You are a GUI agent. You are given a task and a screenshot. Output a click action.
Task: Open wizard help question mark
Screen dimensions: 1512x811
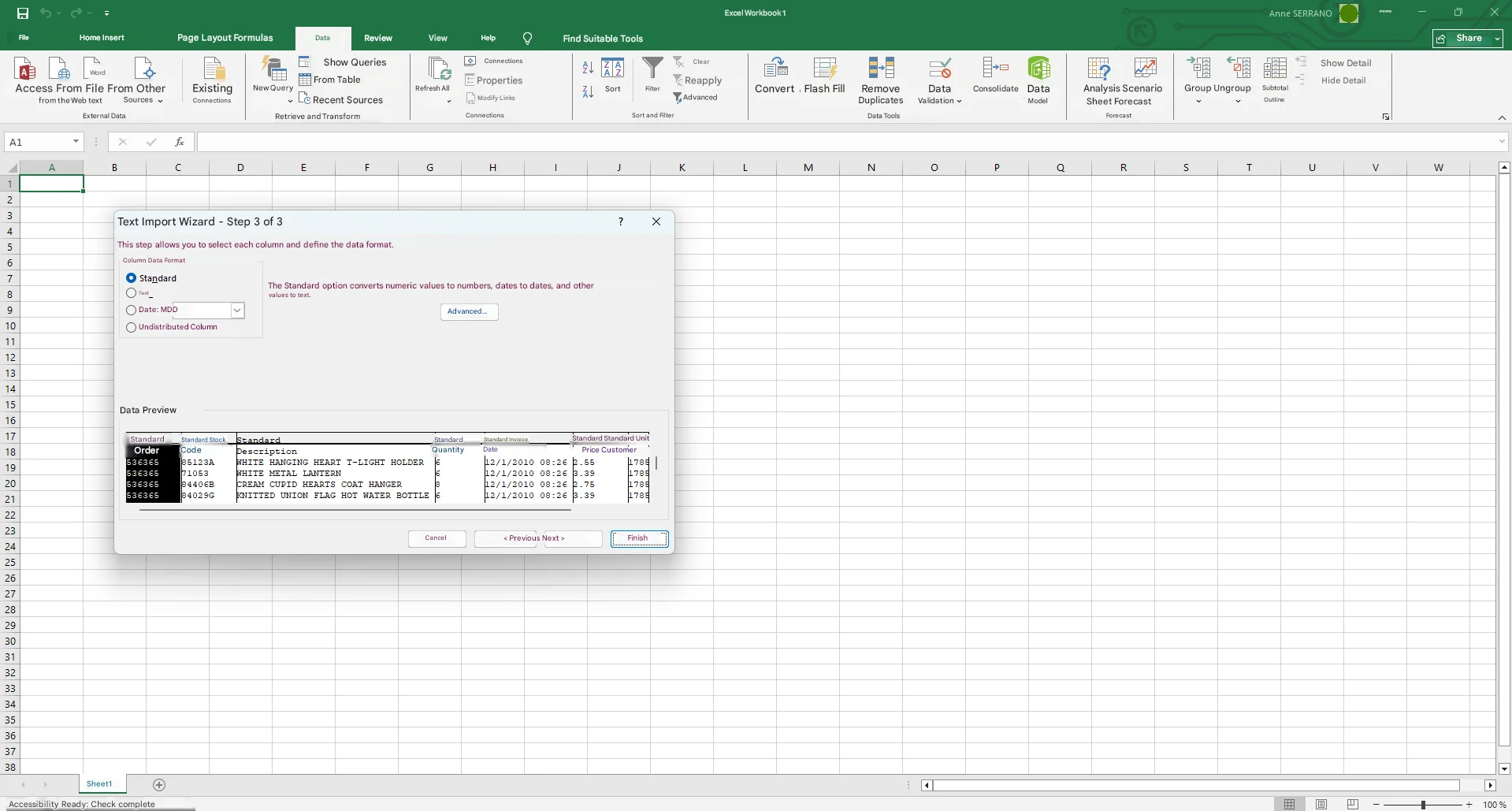tap(621, 221)
